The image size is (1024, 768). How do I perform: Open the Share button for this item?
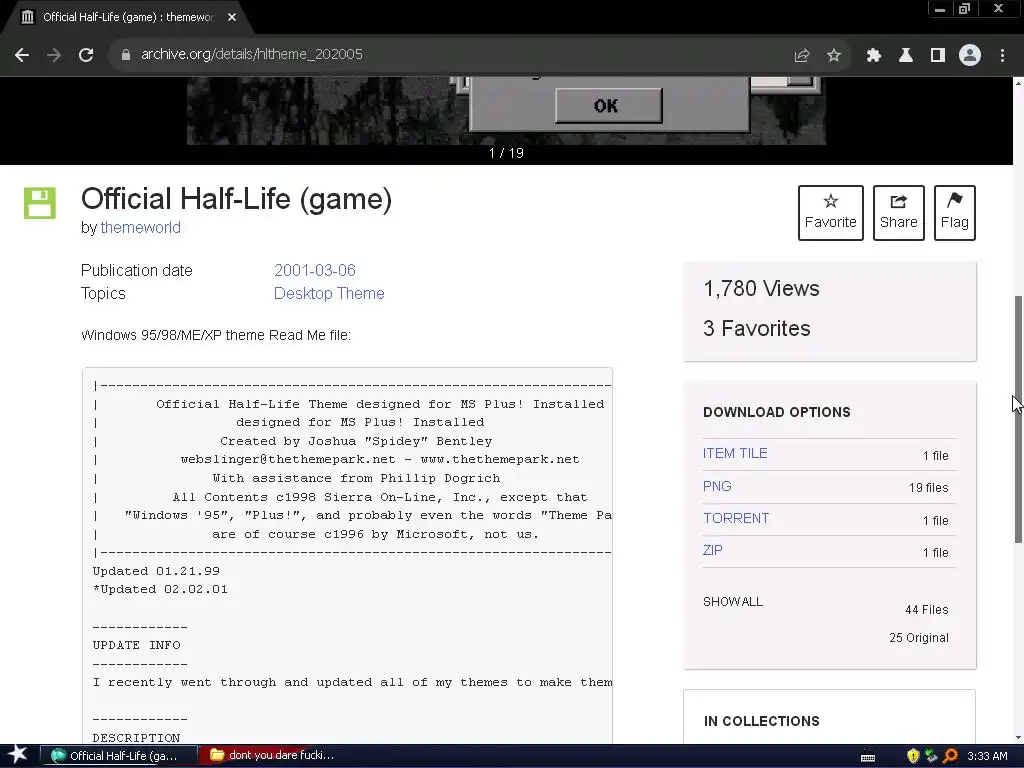(x=899, y=213)
